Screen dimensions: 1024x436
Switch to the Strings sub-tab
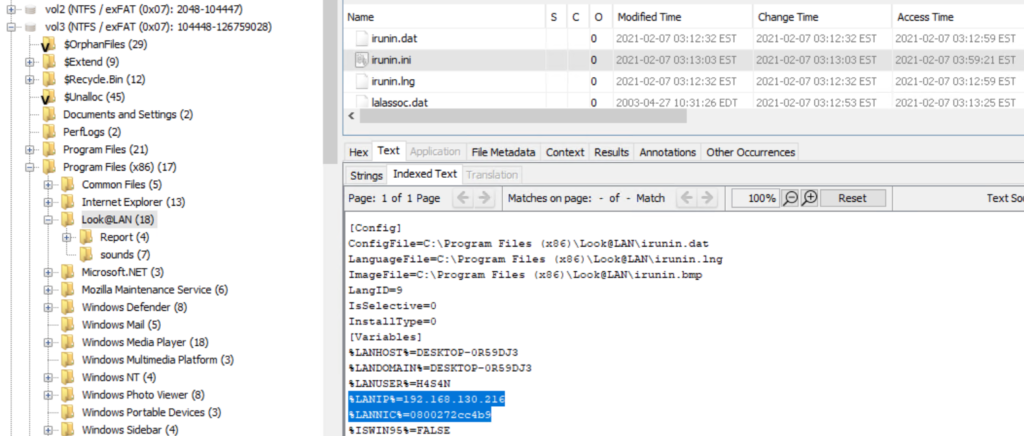[366, 175]
